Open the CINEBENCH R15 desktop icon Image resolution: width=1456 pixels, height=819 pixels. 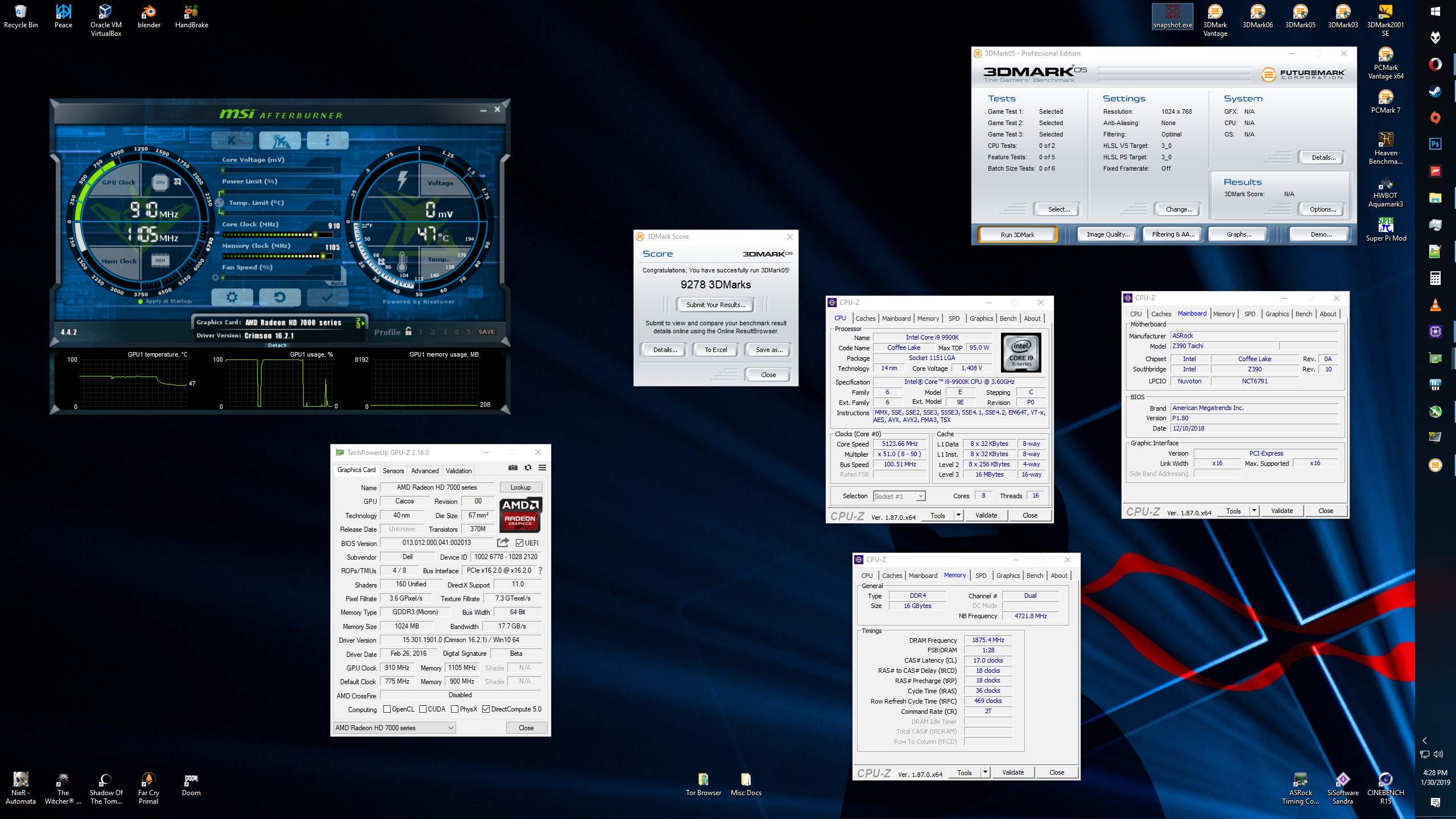click(1385, 788)
